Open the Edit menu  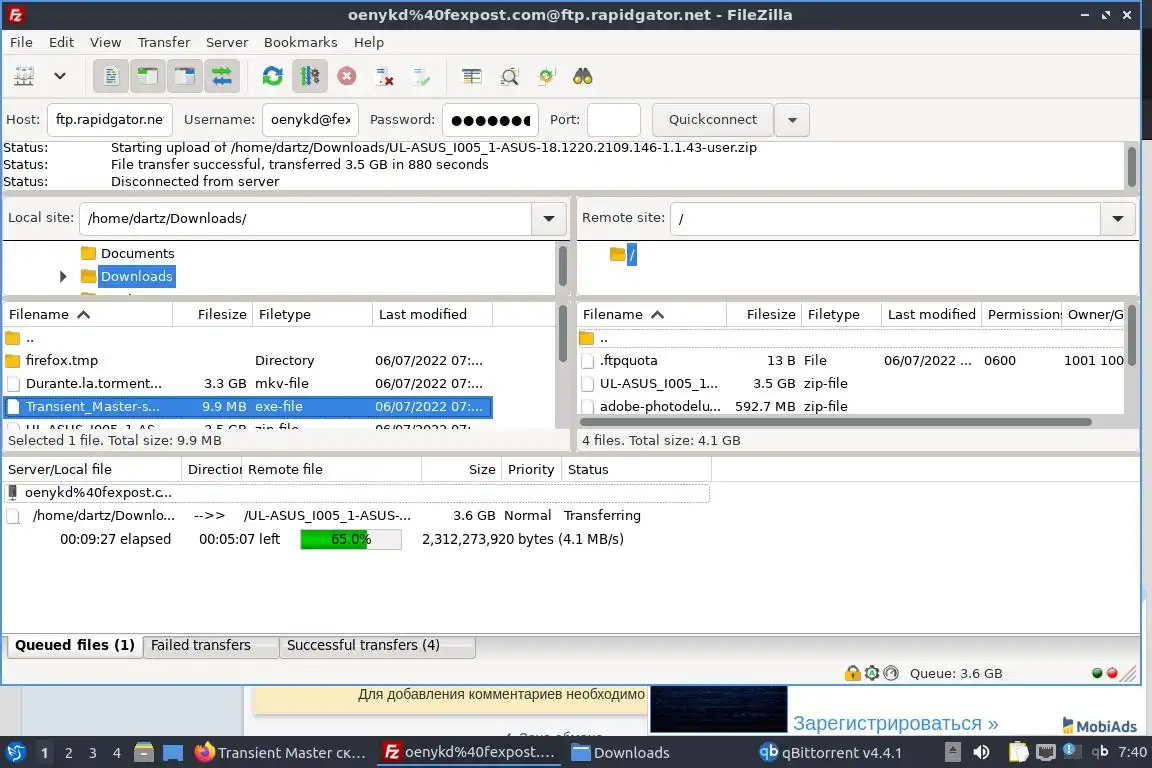pos(61,42)
